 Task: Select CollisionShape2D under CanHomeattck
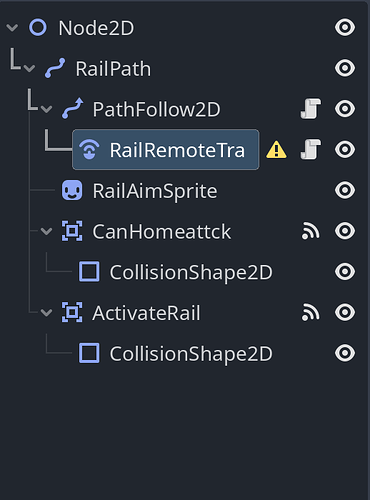[x=191, y=272]
